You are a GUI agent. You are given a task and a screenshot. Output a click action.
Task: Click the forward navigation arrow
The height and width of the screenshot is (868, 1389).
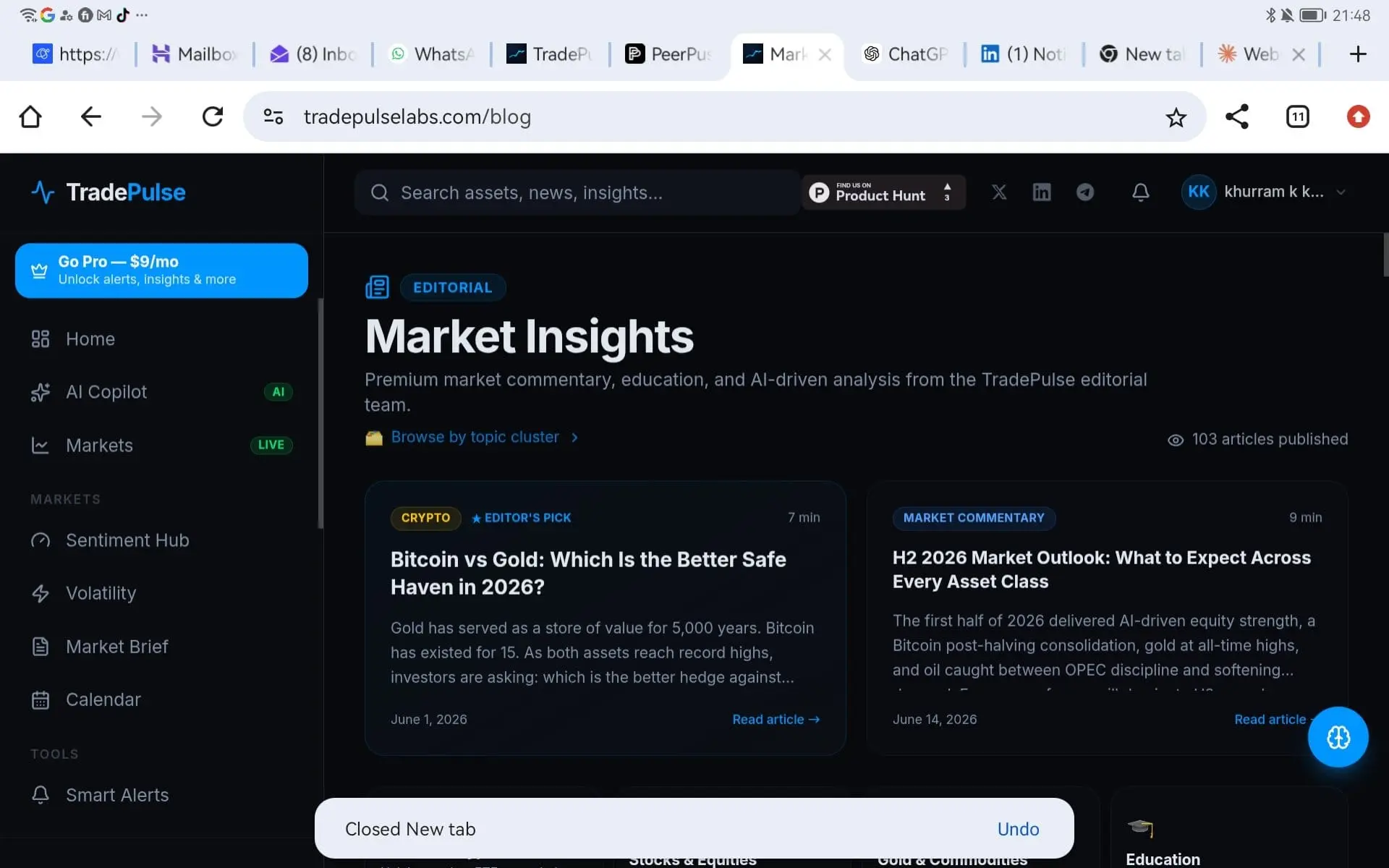point(152,116)
